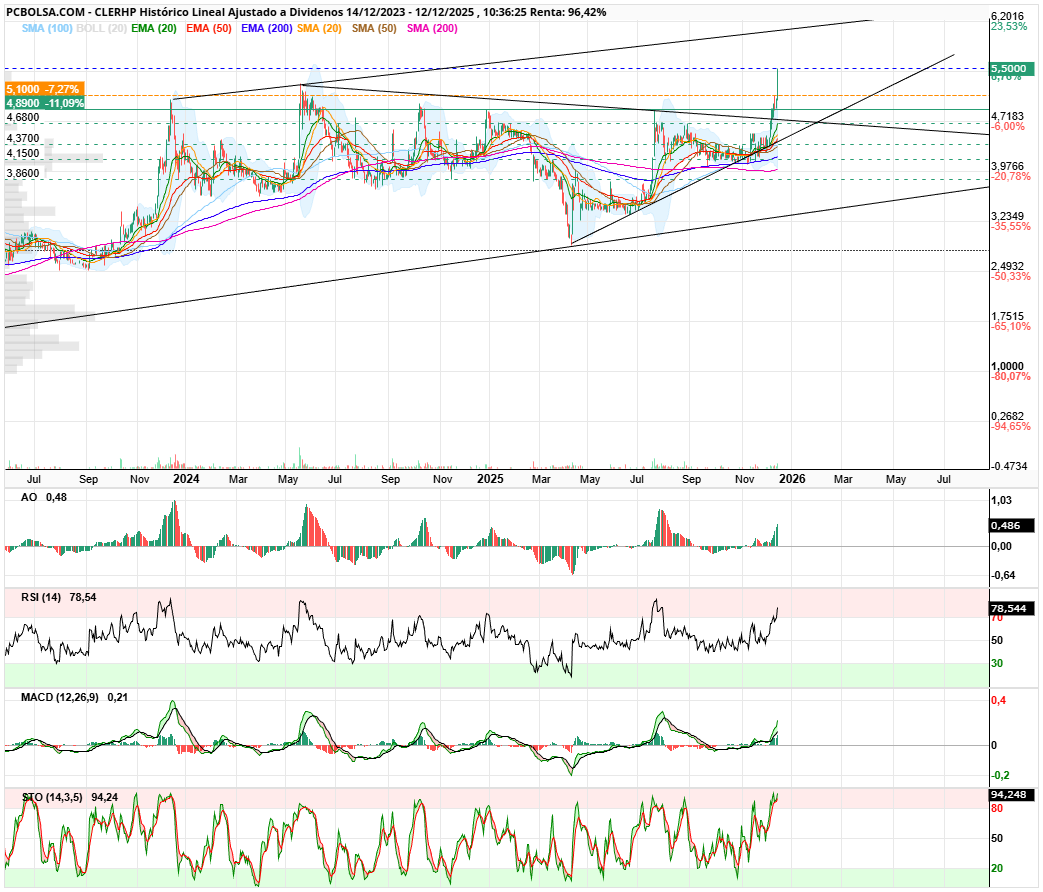
Task: Click the 2026 year label on time axis
Action: click(791, 479)
